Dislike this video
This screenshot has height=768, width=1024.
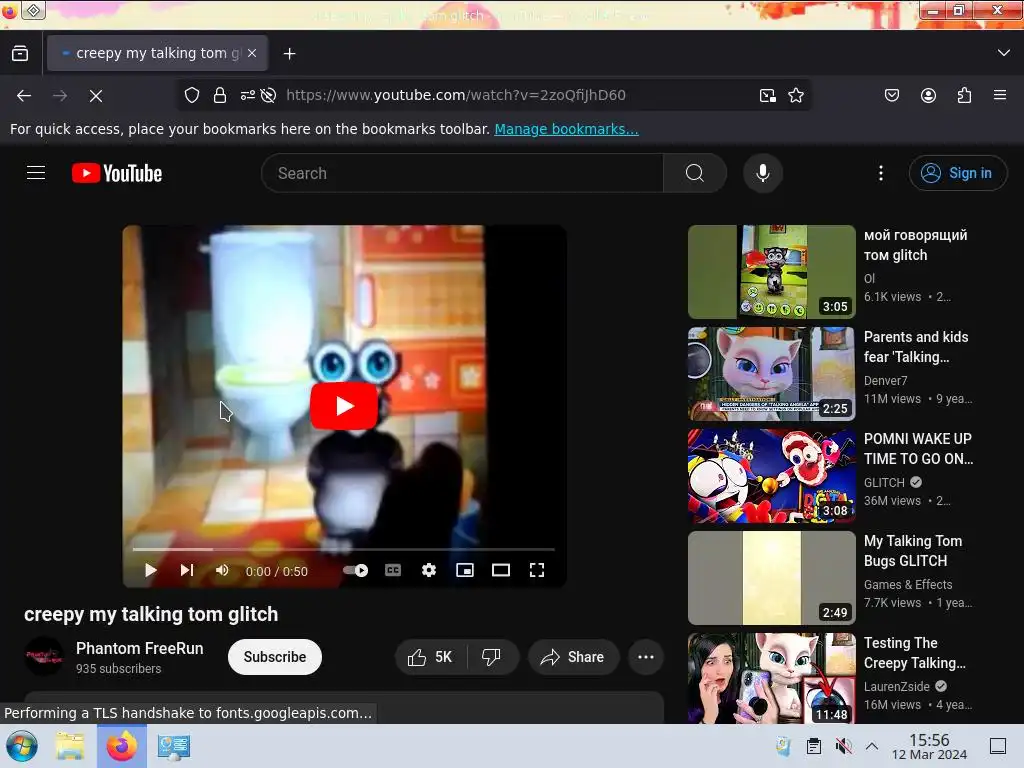pos(492,657)
